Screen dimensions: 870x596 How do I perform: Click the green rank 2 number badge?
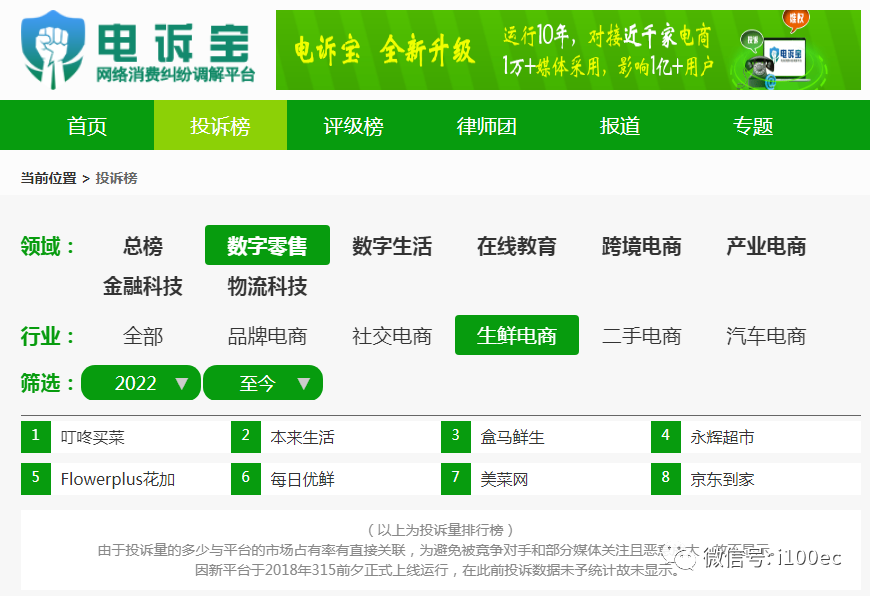(x=246, y=437)
